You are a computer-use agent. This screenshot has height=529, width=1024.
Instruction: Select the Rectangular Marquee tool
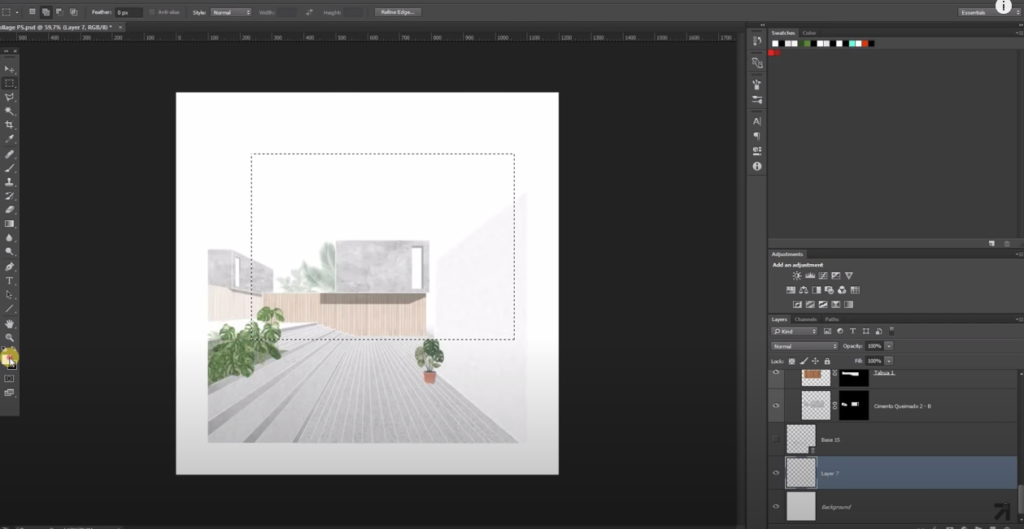tap(9, 83)
